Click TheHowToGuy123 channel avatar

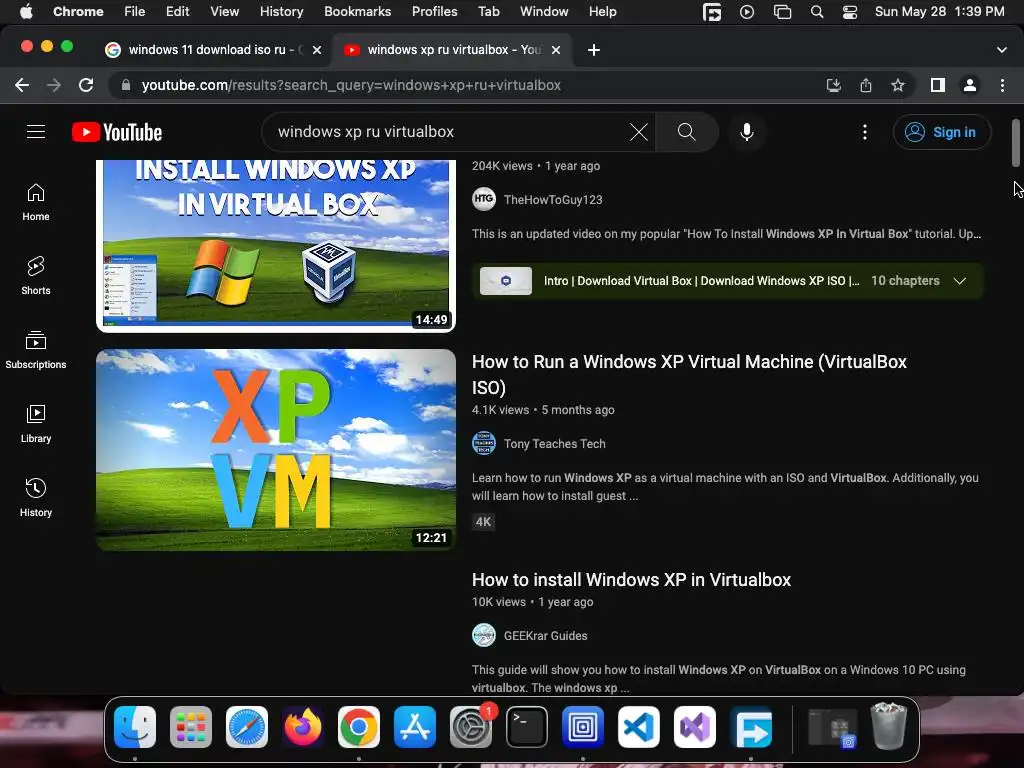point(484,199)
